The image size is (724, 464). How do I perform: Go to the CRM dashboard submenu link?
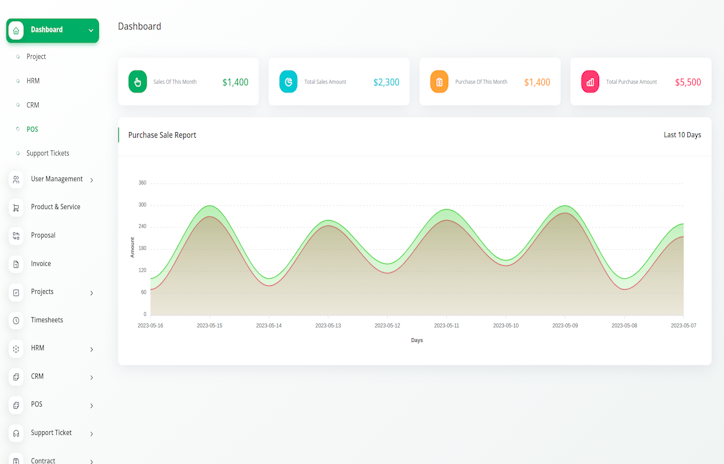coord(33,105)
